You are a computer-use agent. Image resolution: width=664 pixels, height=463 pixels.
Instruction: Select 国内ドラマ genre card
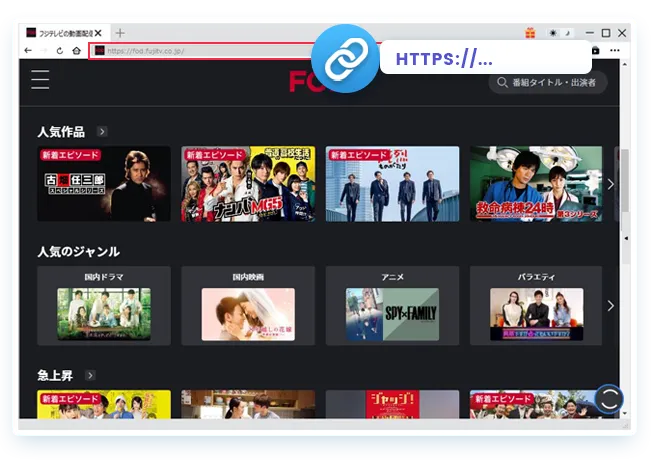point(104,305)
